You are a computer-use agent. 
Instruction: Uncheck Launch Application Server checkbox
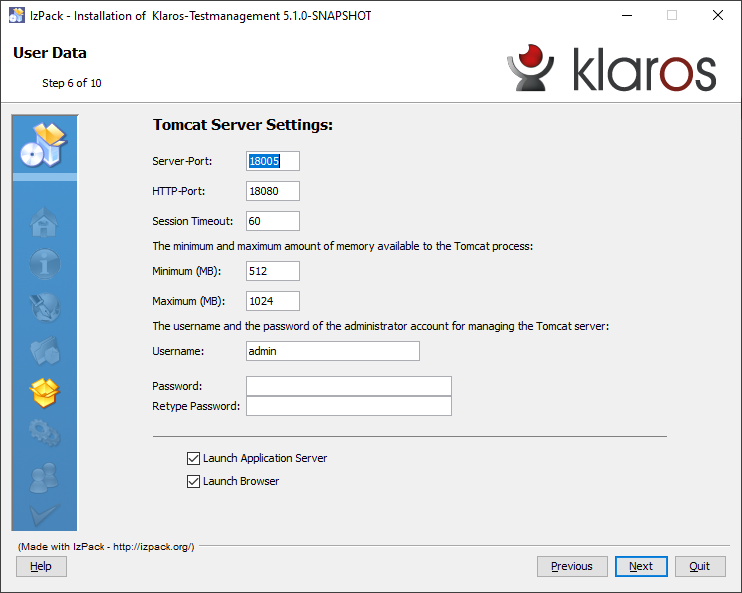(x=193, y=458)
